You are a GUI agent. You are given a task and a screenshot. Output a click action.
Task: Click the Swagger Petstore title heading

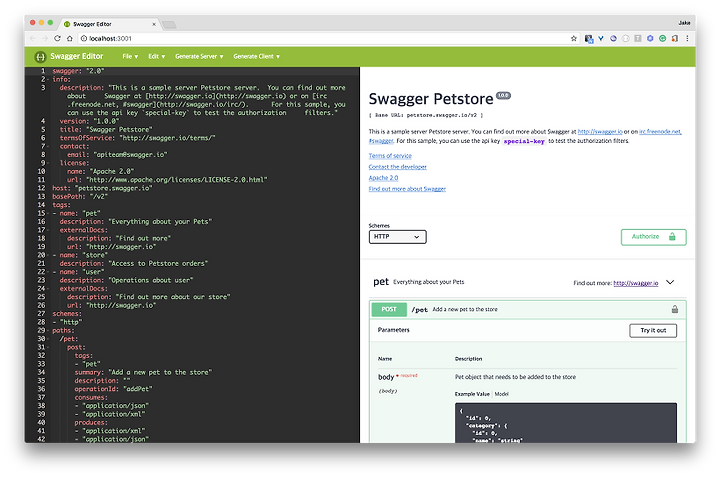[x=431, y=99]
